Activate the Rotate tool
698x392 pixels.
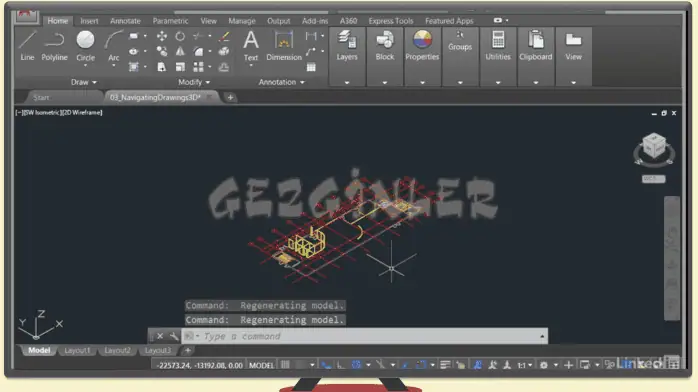(x=180, y=36)
